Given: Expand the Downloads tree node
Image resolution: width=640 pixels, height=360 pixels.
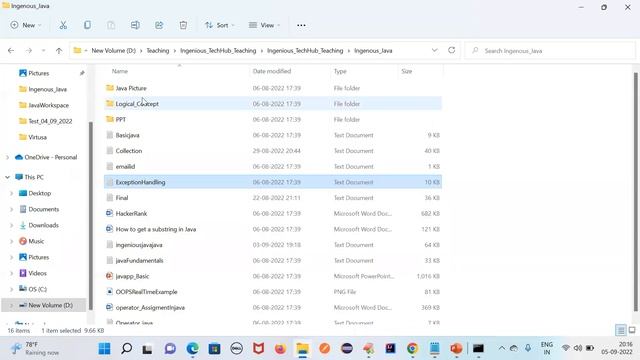Looking at the screenshot, I should (x=11, y=225).
